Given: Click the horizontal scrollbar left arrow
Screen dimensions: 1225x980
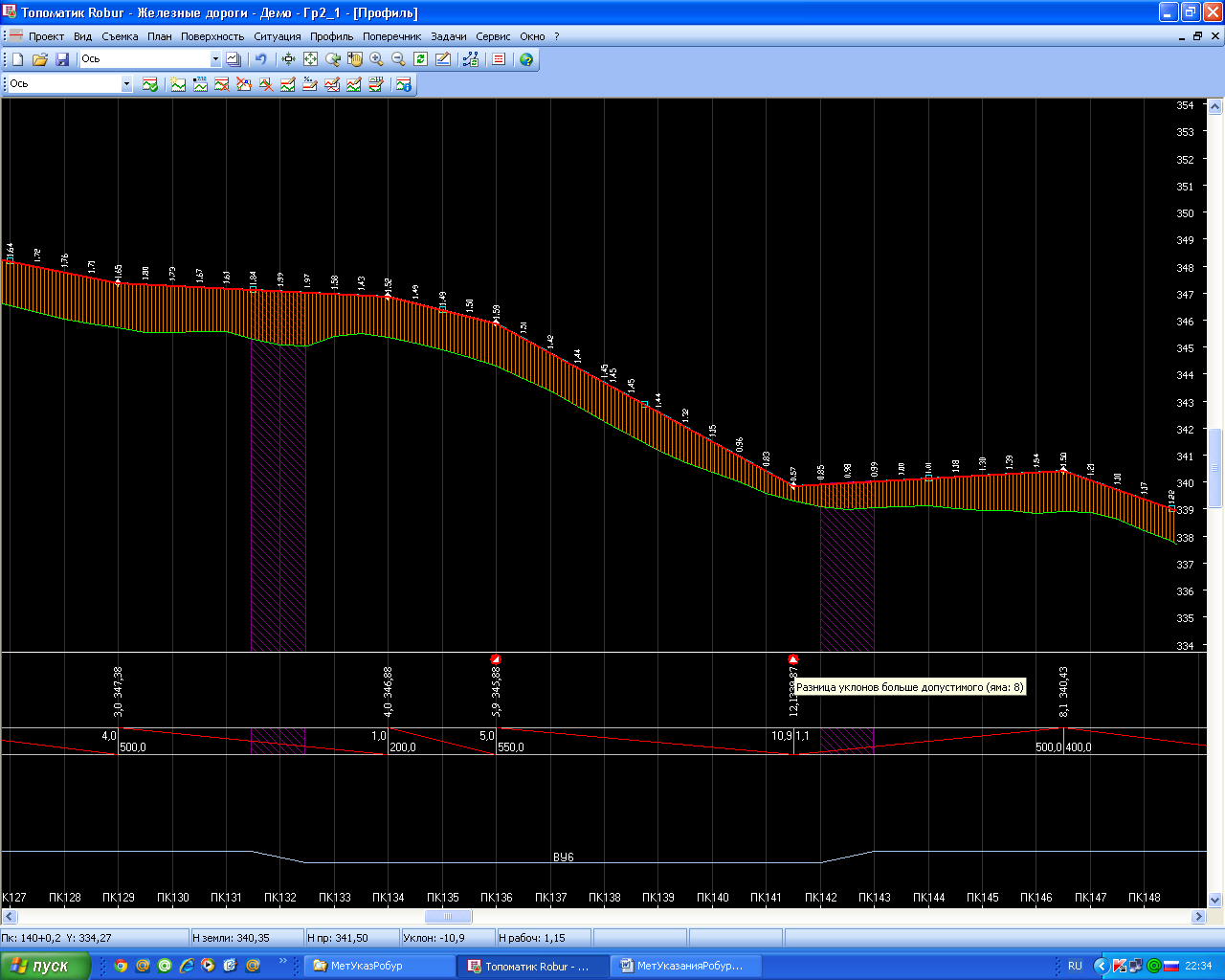Looking at the screenshot, I should click(x=9, y=917).
